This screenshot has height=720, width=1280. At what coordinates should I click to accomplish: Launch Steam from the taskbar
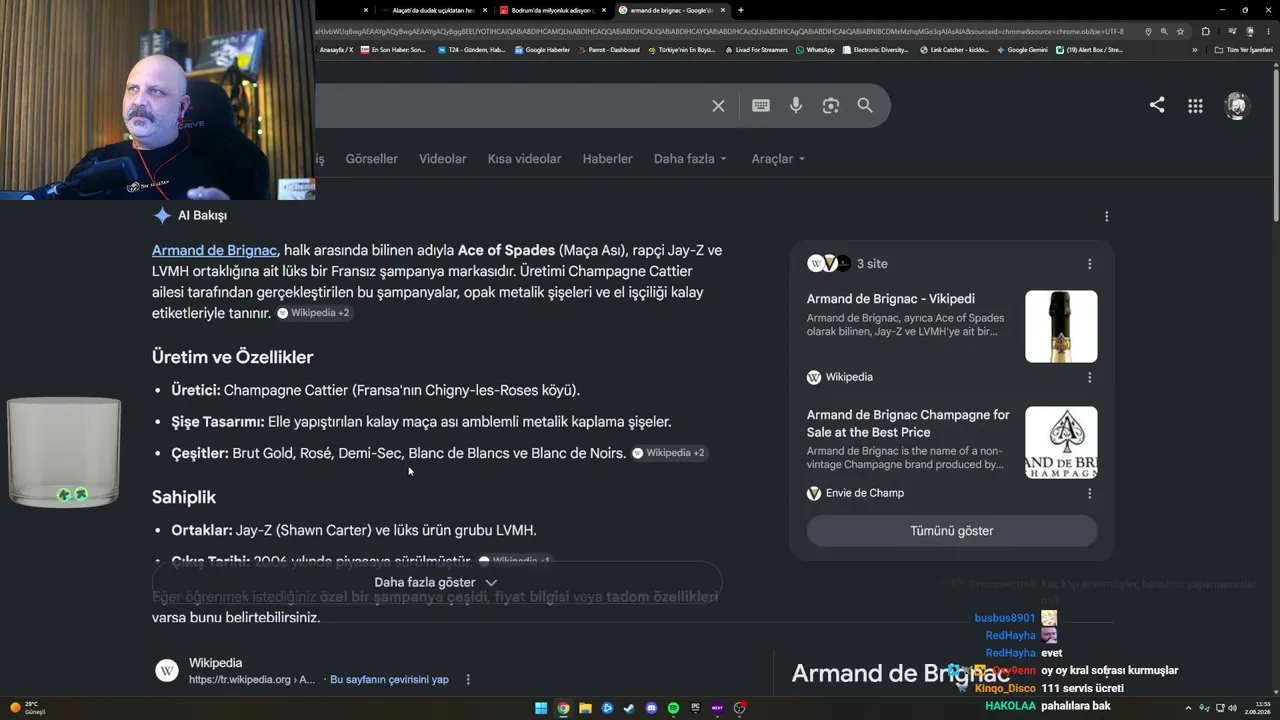[629, 708]
